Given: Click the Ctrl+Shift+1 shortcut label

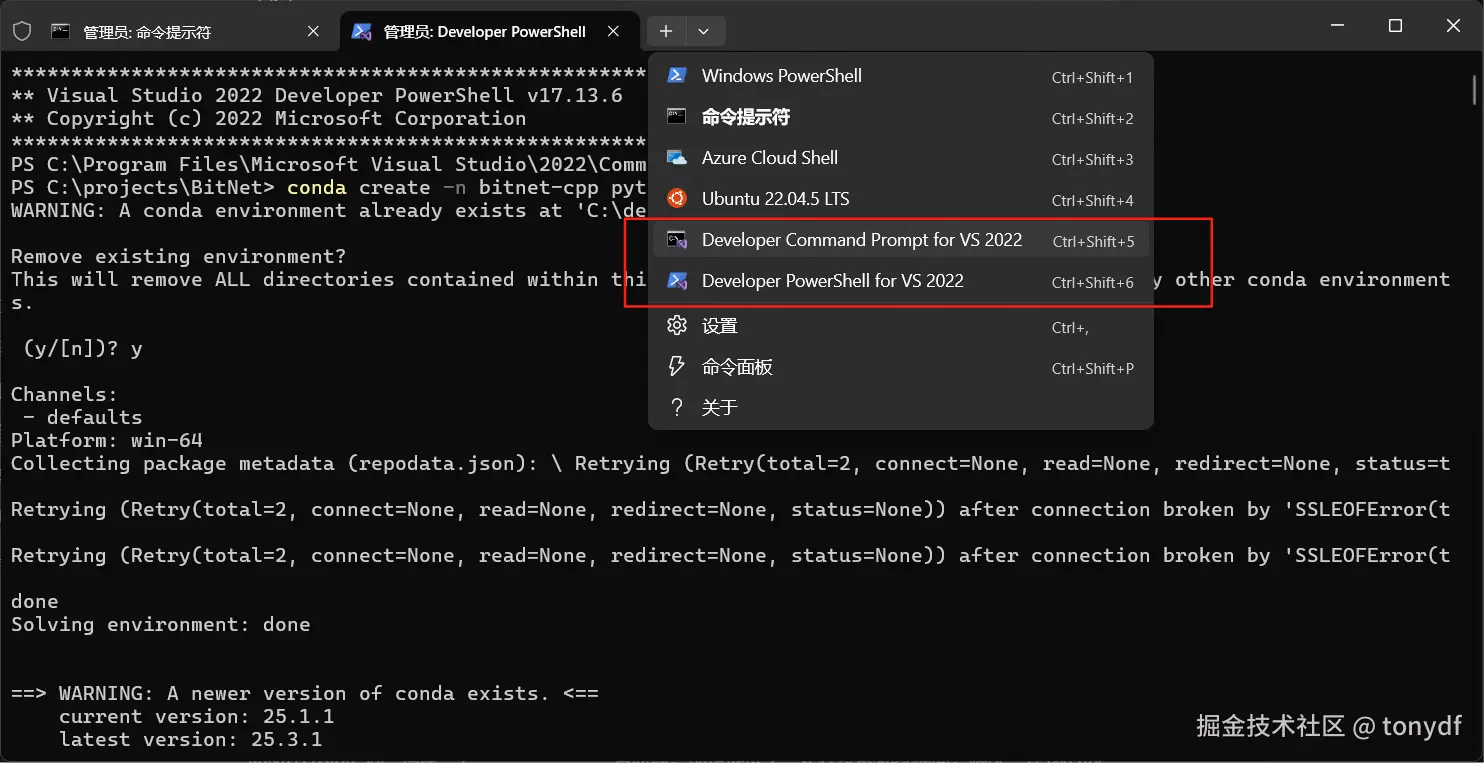Looking at the screenshot, I should [1092, 77].
